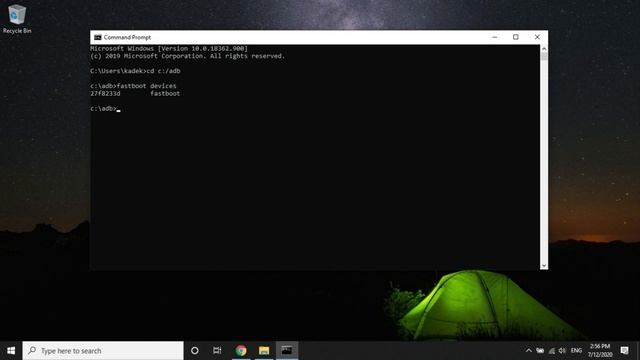This screenshot has height=360, width=640.
Task: Open the network tray icon
Action: (x=552, y=351)
